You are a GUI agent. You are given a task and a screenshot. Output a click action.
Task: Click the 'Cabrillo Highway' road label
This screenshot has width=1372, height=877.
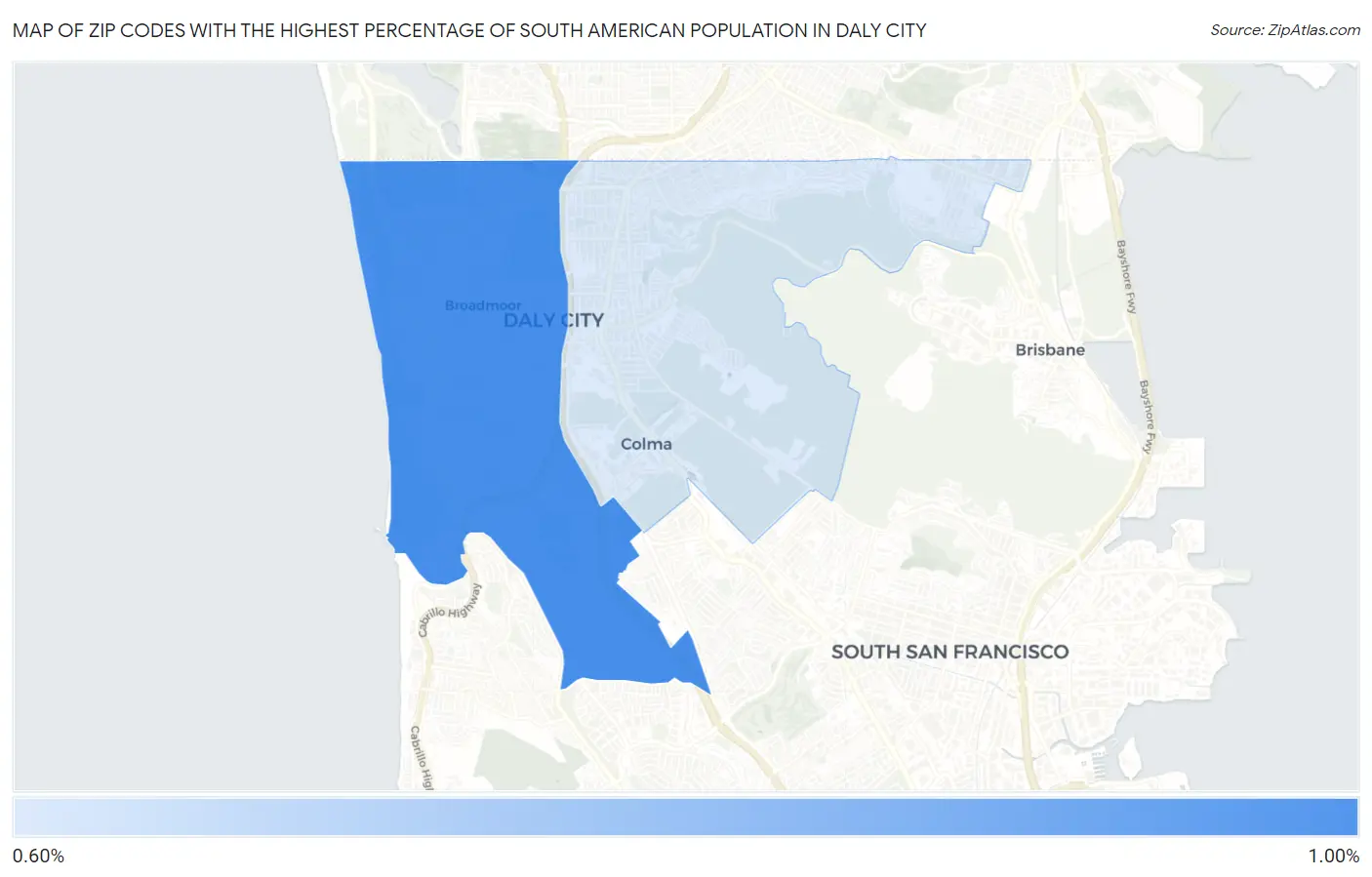coord(450,611)
